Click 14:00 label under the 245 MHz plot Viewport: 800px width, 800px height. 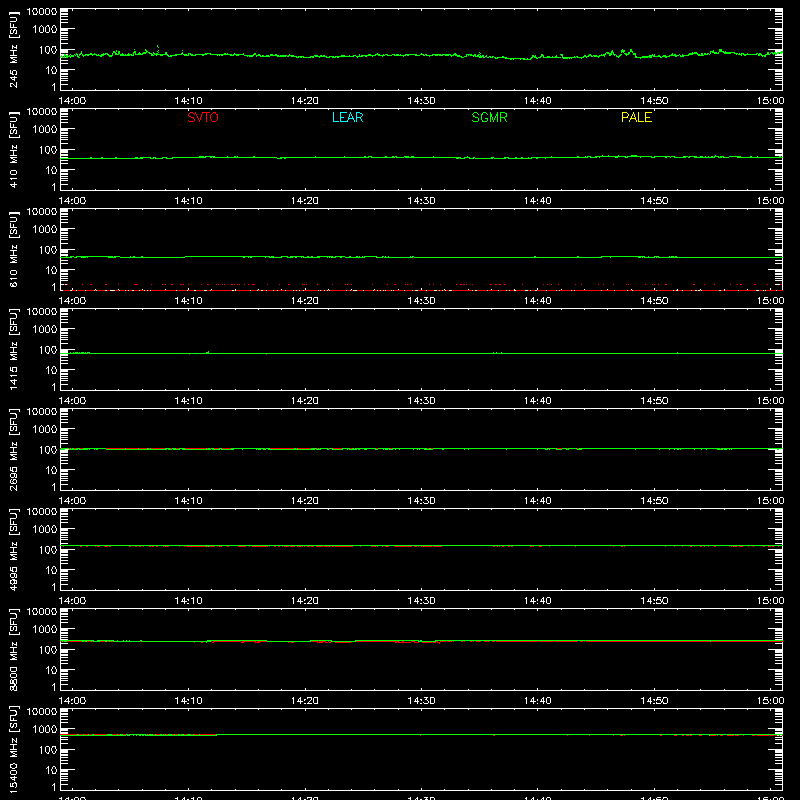[72, 101]
